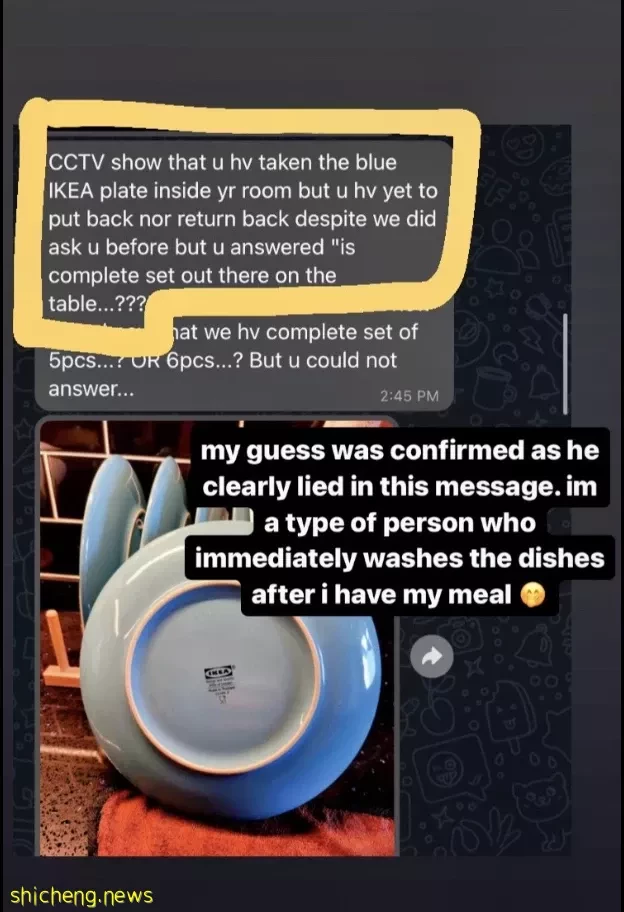Open the shicheng.news watermark link

click(x=81, y=895)
